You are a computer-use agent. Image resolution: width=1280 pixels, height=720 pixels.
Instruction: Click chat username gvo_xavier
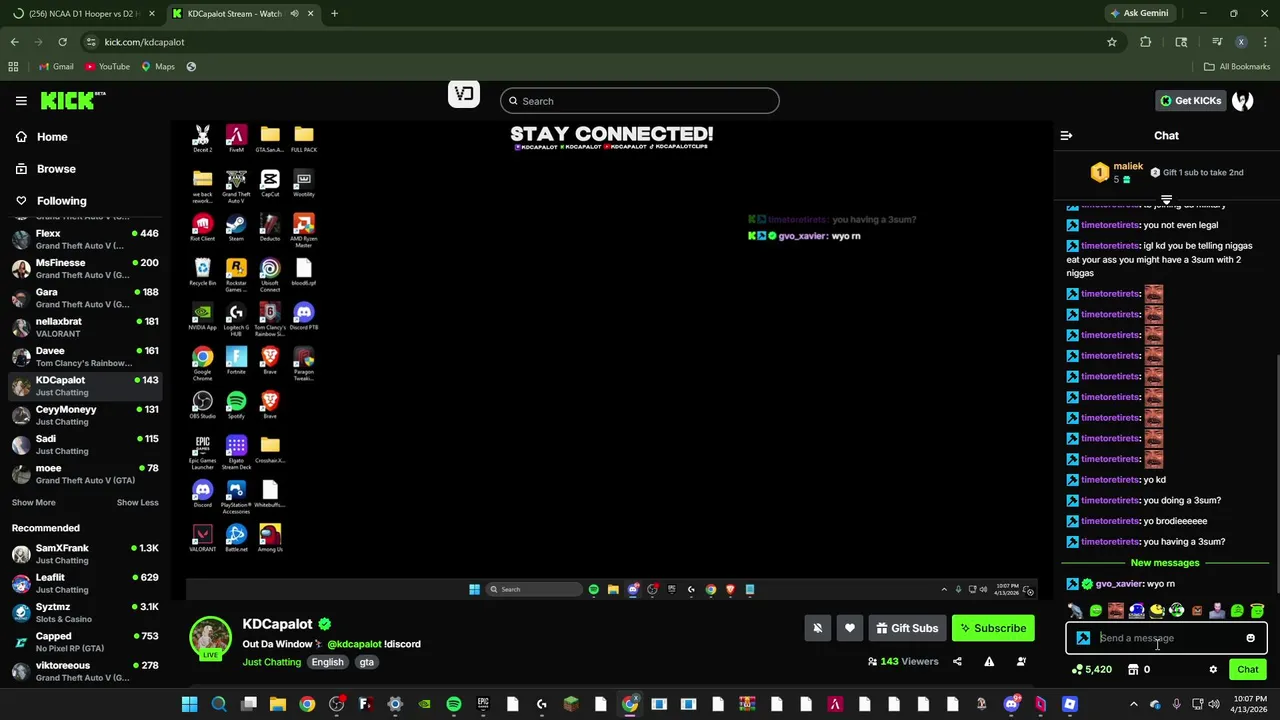coord(1119,584)
